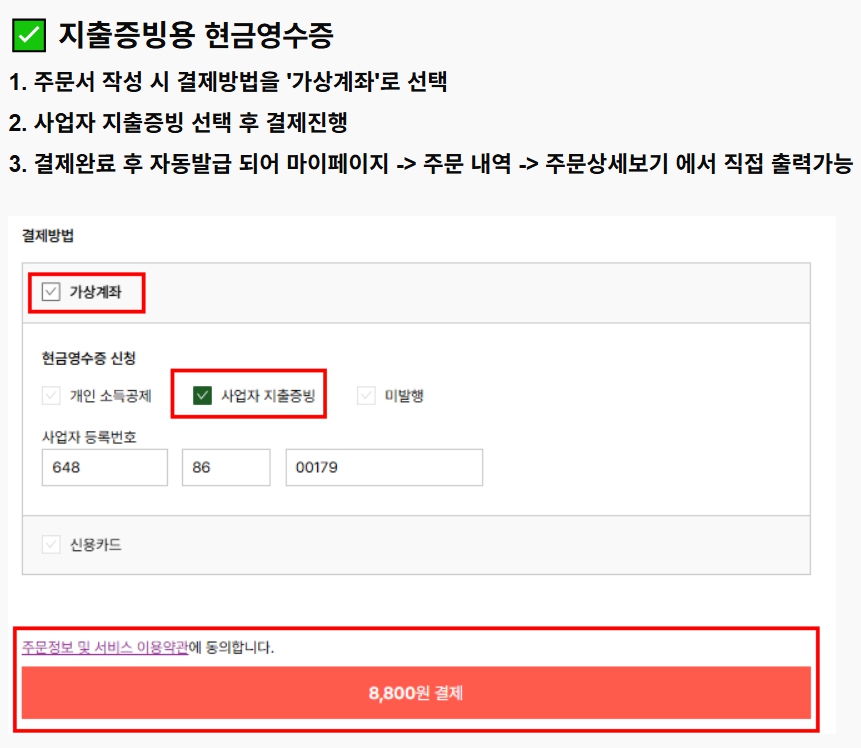Select the 개인 소득공제 checkbox
Viewport: 861px width, 748px height.
tap(49, 392)
